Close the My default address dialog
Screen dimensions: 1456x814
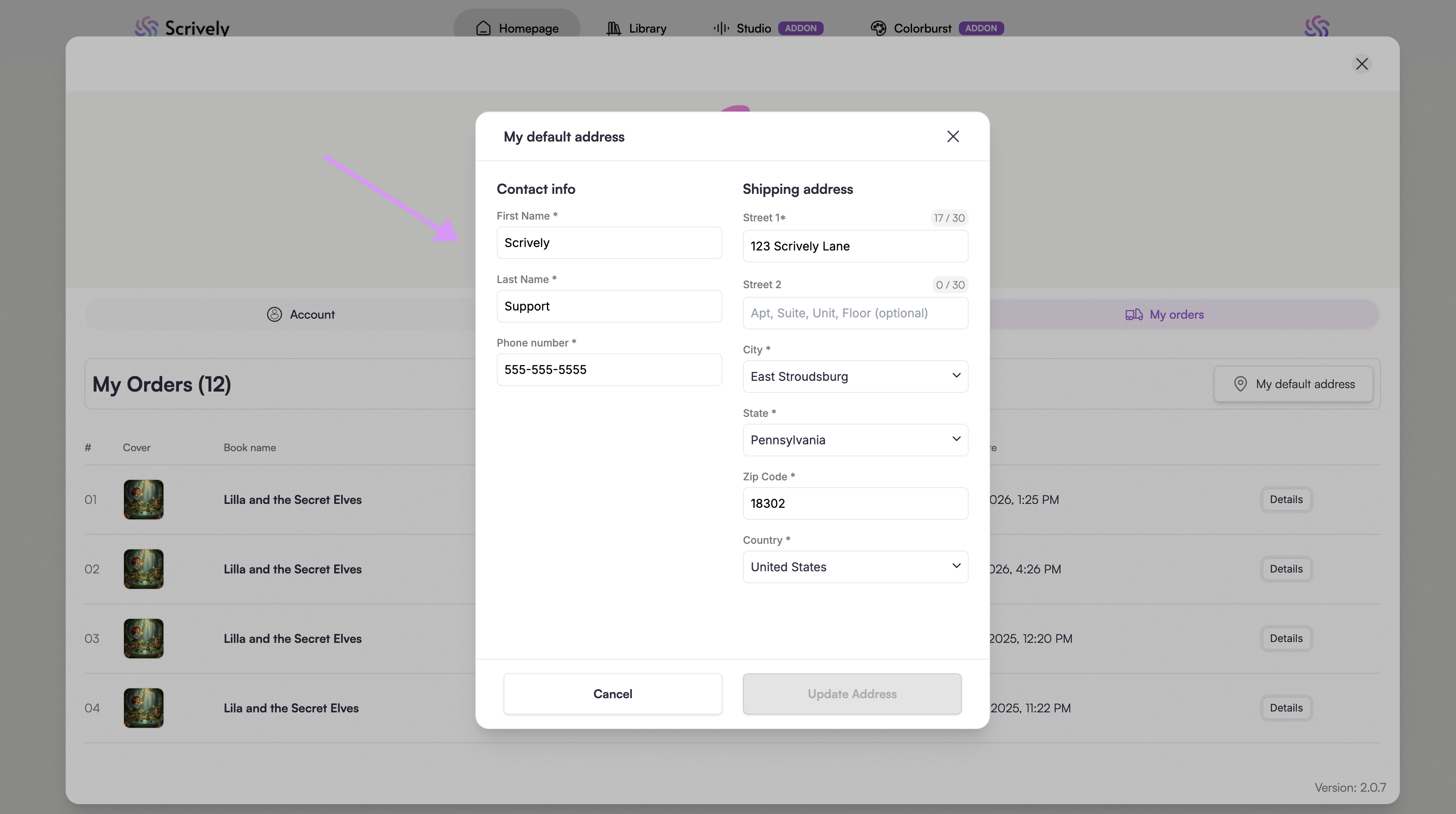pyautogui.click(x=953, y=137)
